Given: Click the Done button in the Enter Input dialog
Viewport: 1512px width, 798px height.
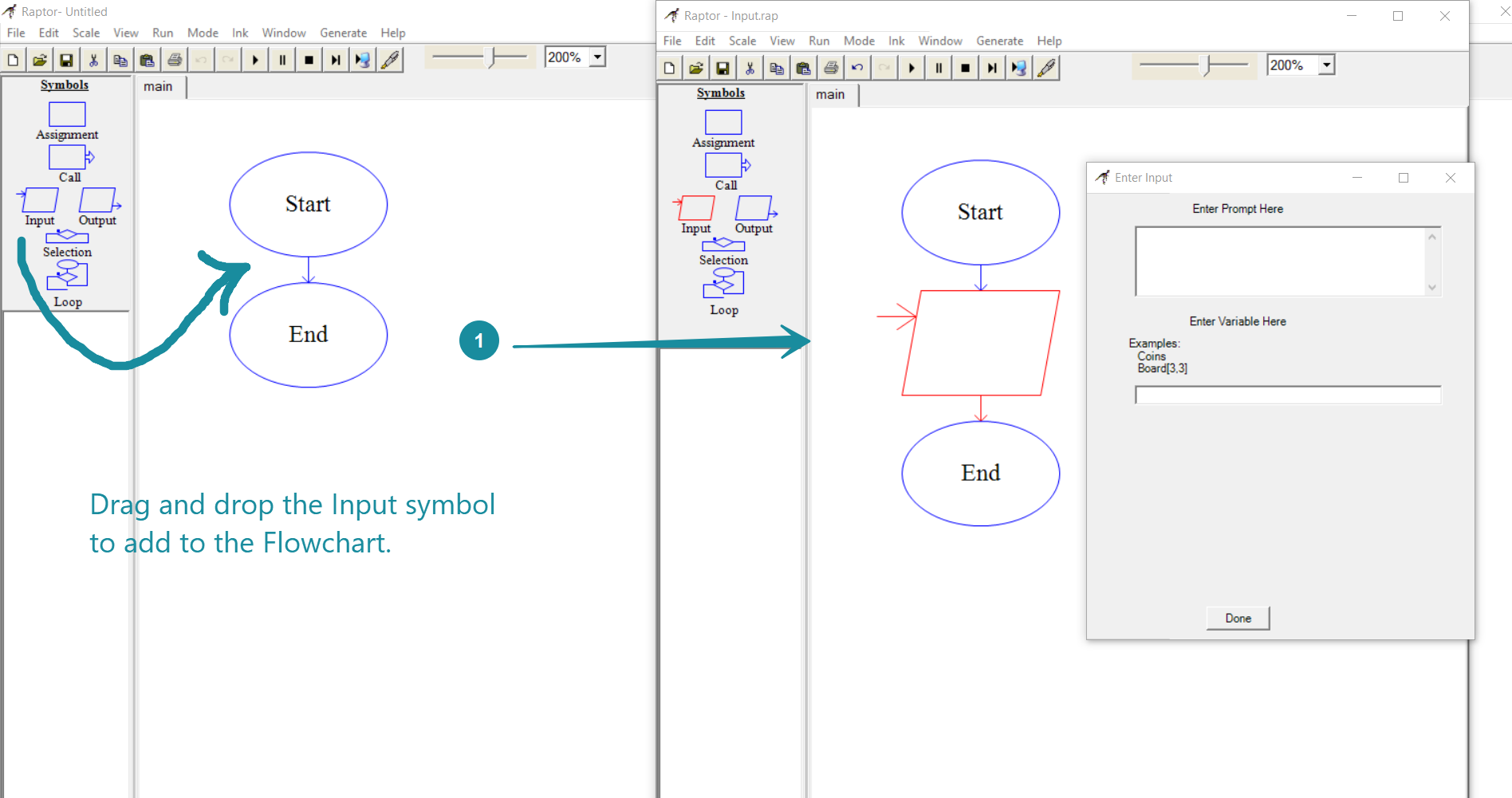Looking at the screenshot, I should pyautogui.click(x=1238, y=619).
